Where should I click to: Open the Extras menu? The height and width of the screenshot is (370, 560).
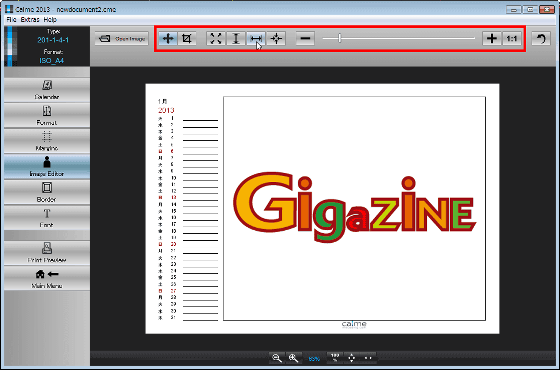[x=30, y=20]
